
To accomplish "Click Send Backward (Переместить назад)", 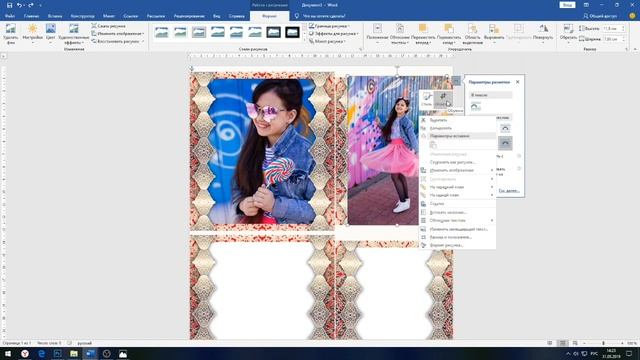I will click(x=449, y=34).
